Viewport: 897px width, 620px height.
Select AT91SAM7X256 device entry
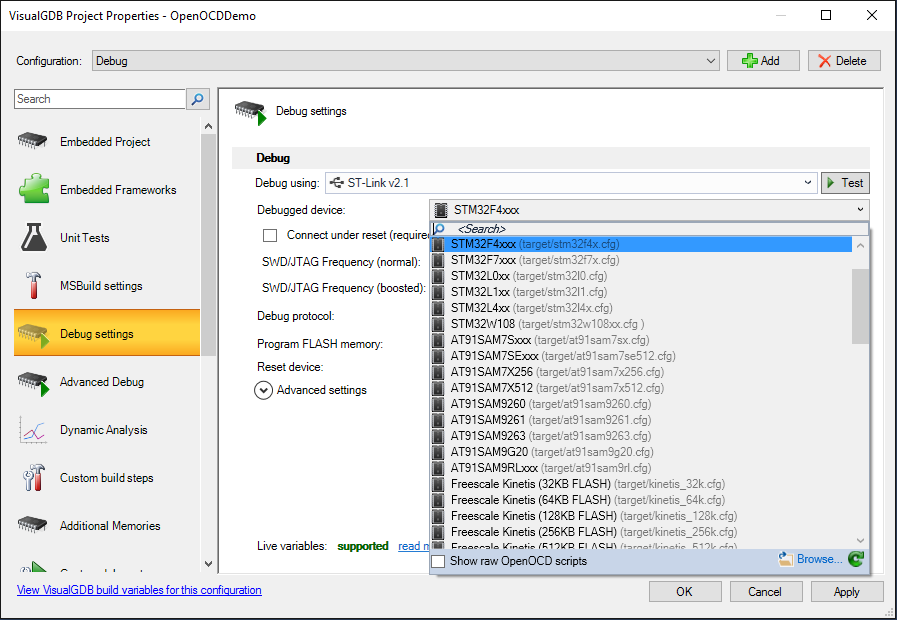pos(641,372)
